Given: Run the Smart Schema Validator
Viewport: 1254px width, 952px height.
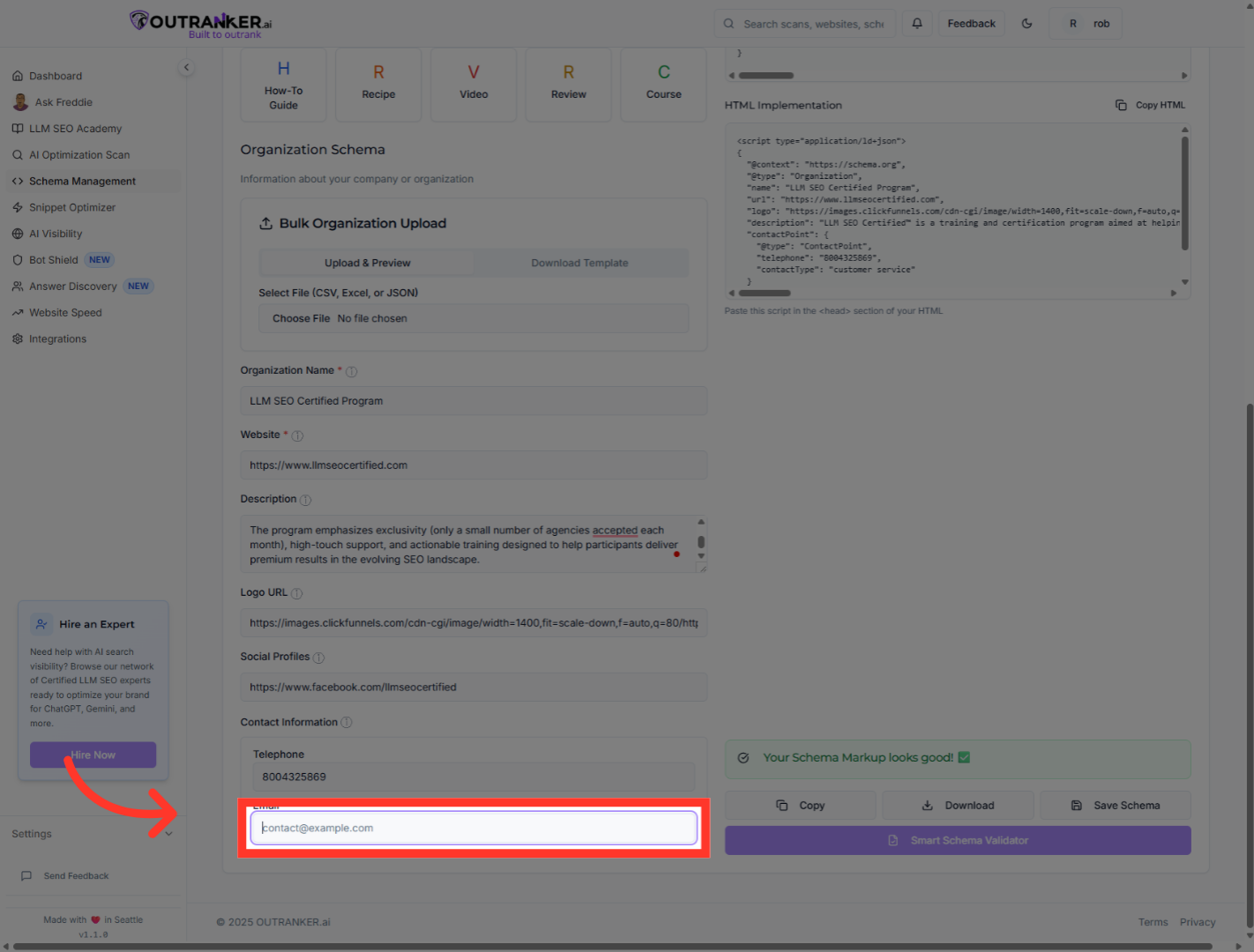Looking at the screenshot, I should pos(958,840).
